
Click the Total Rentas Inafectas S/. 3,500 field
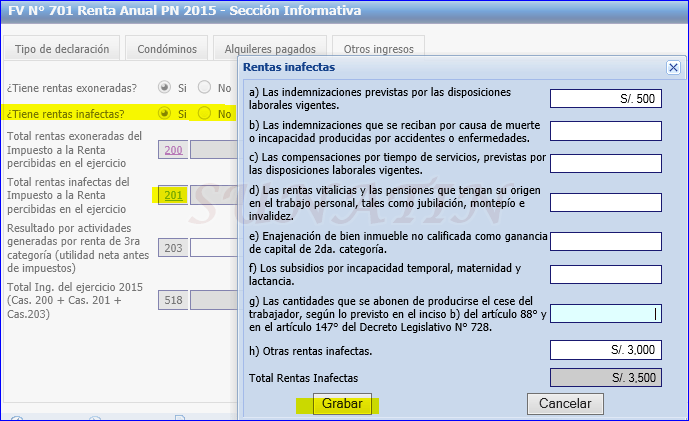click(606, 377)
